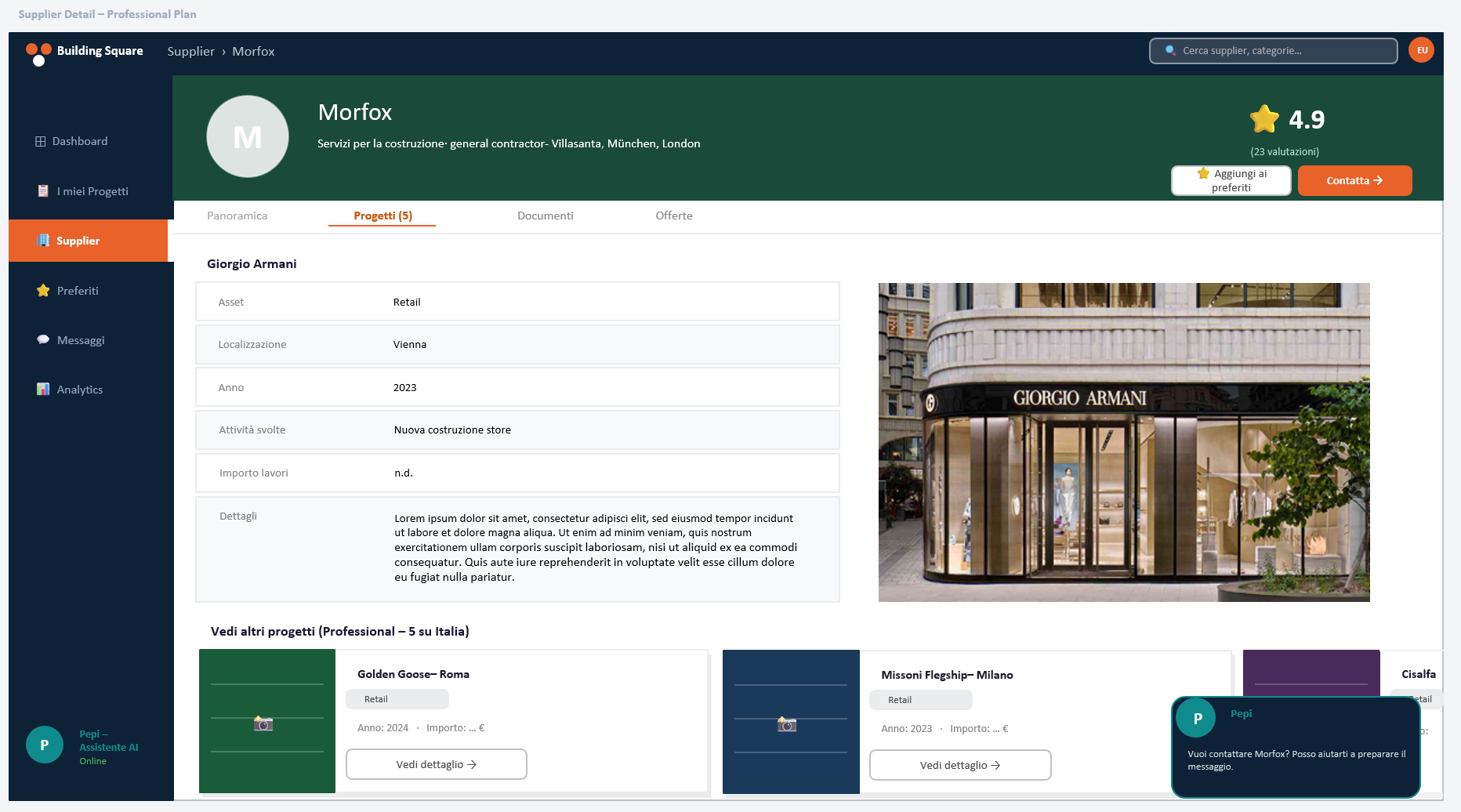Screen dimensions: 1461x812
Task: View Missoni Flagship Milano project details
Action: click(960, 765)
